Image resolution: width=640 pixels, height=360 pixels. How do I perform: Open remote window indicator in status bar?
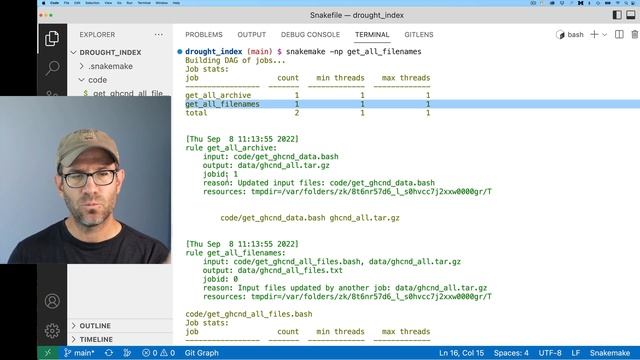48,353
